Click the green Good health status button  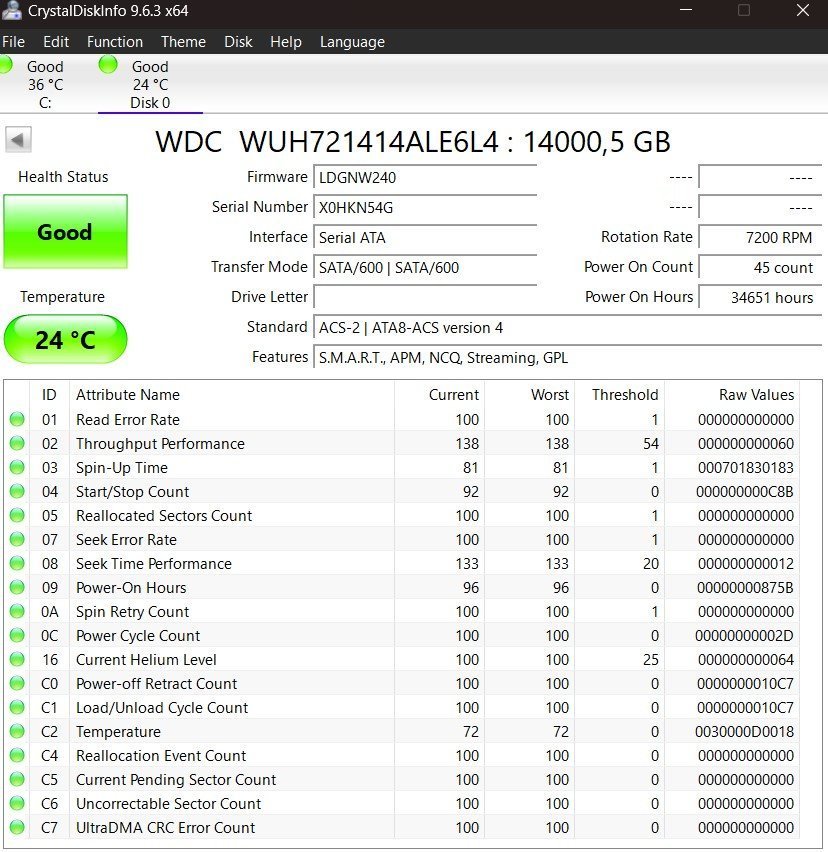[65, 232]
